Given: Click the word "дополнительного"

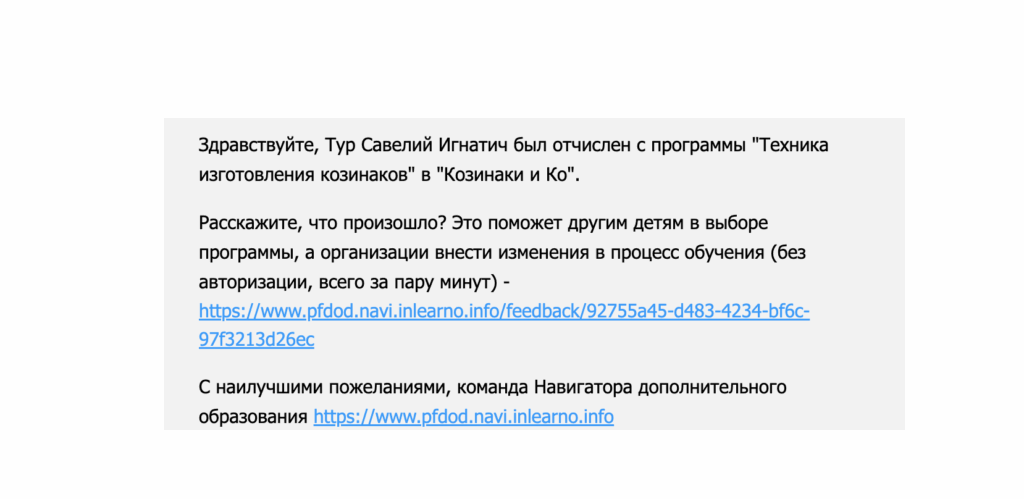Looking at the screenshot, I should (x=712, y=387).
